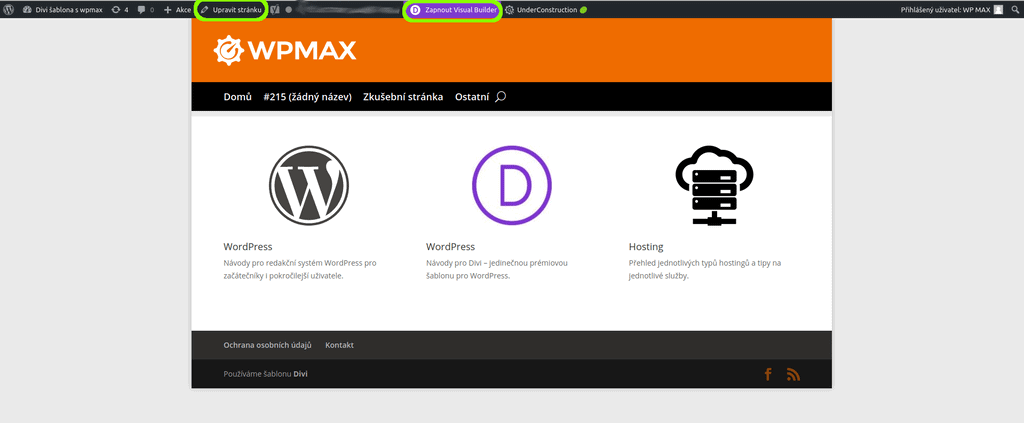
Task: Open comments with the speech bubble icon
Action: (146, 10)
